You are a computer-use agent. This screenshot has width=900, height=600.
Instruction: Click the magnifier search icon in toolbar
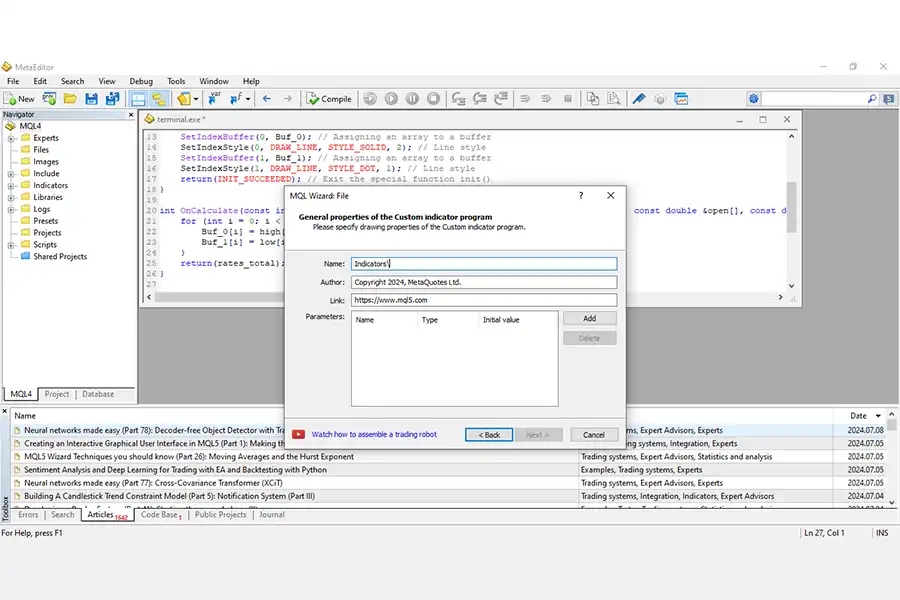pos(872,99)
